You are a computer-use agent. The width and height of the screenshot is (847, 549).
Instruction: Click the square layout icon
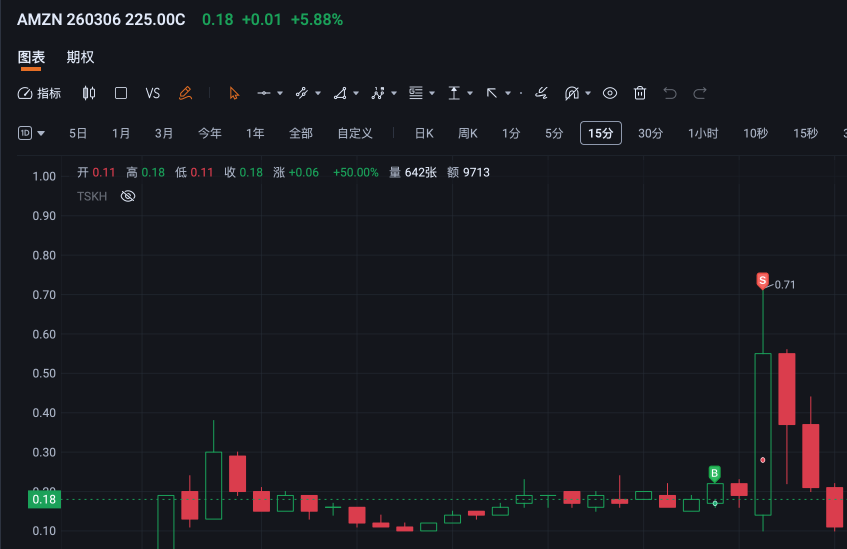click(121, 93)
